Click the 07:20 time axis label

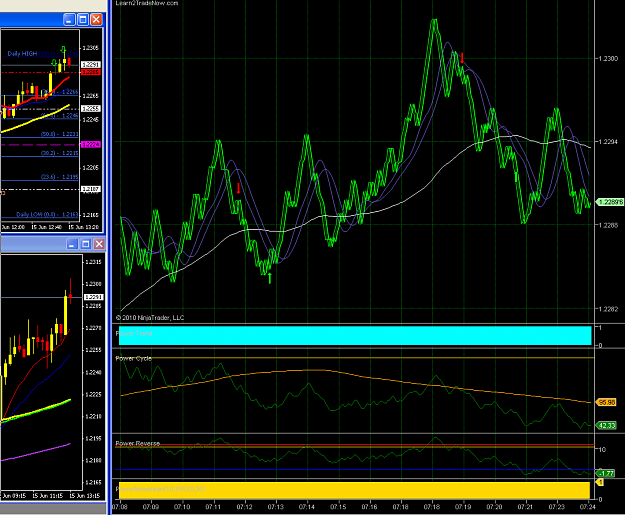[494, 507]
